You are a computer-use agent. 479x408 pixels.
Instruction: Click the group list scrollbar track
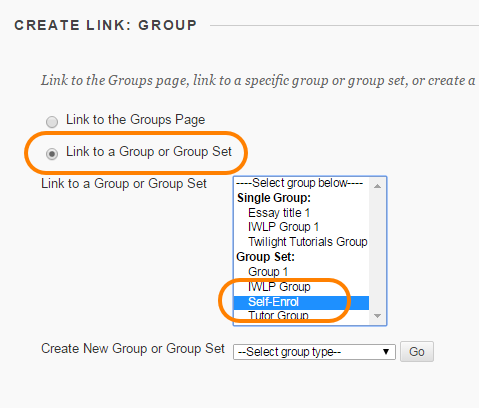(377, 251)
